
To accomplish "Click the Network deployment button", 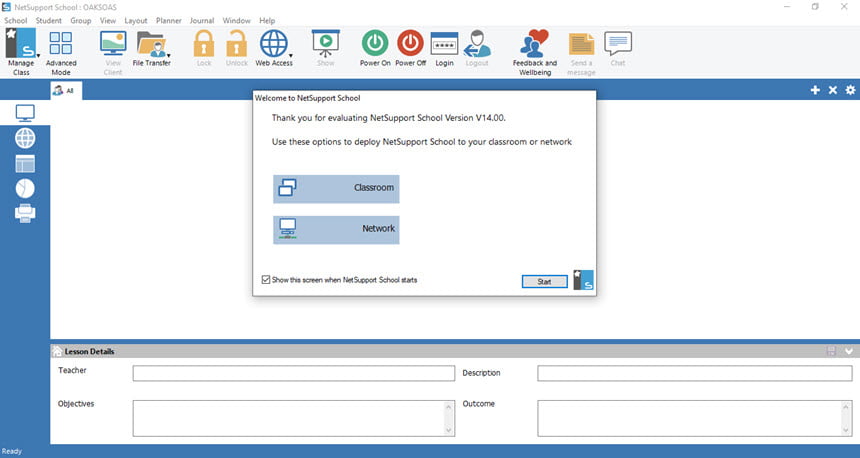I will [x=336, y=229].
